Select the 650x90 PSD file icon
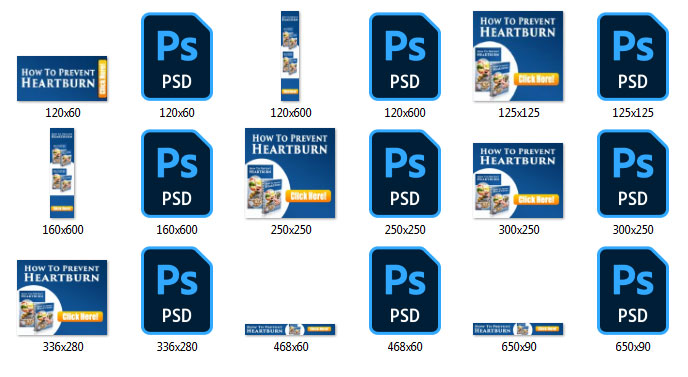Image resolution: width=688 pixels, height=377 pixels. (633, 291)
